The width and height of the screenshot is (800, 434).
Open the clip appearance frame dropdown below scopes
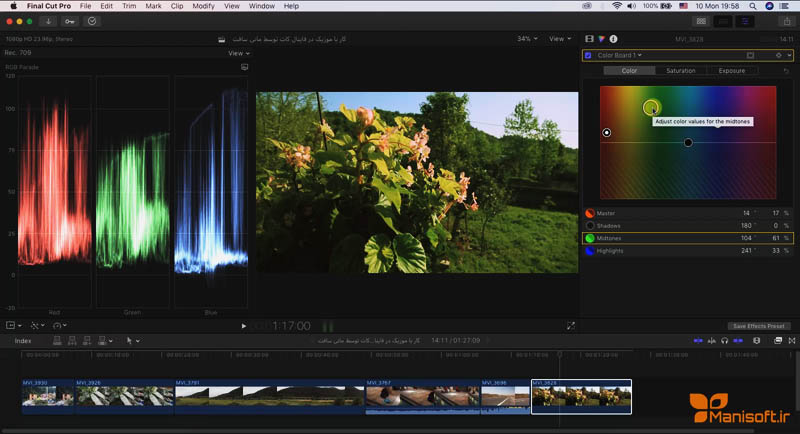tap(14, 325)
